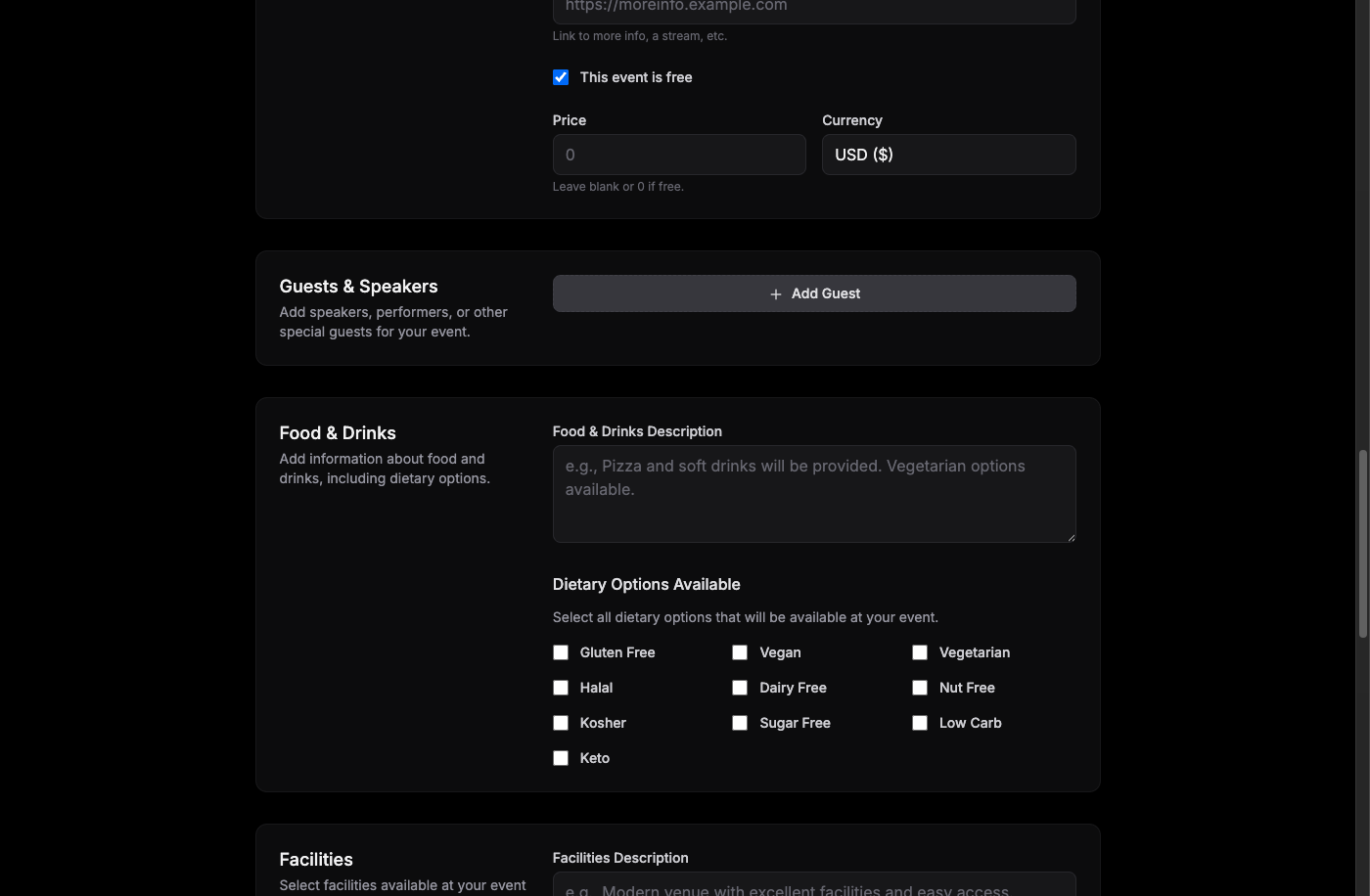Enable the Keto dietary option
Screen dimensions: 1370x896
click(x=560, y=757)
